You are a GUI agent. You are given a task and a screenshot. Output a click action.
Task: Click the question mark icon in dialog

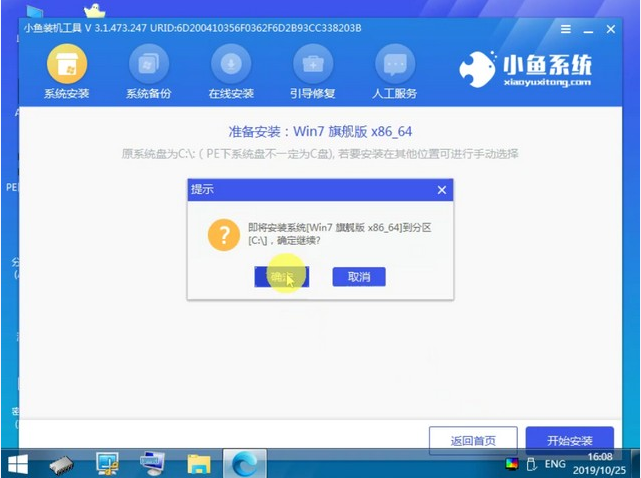pyautogui.click(x=224, y=235)
